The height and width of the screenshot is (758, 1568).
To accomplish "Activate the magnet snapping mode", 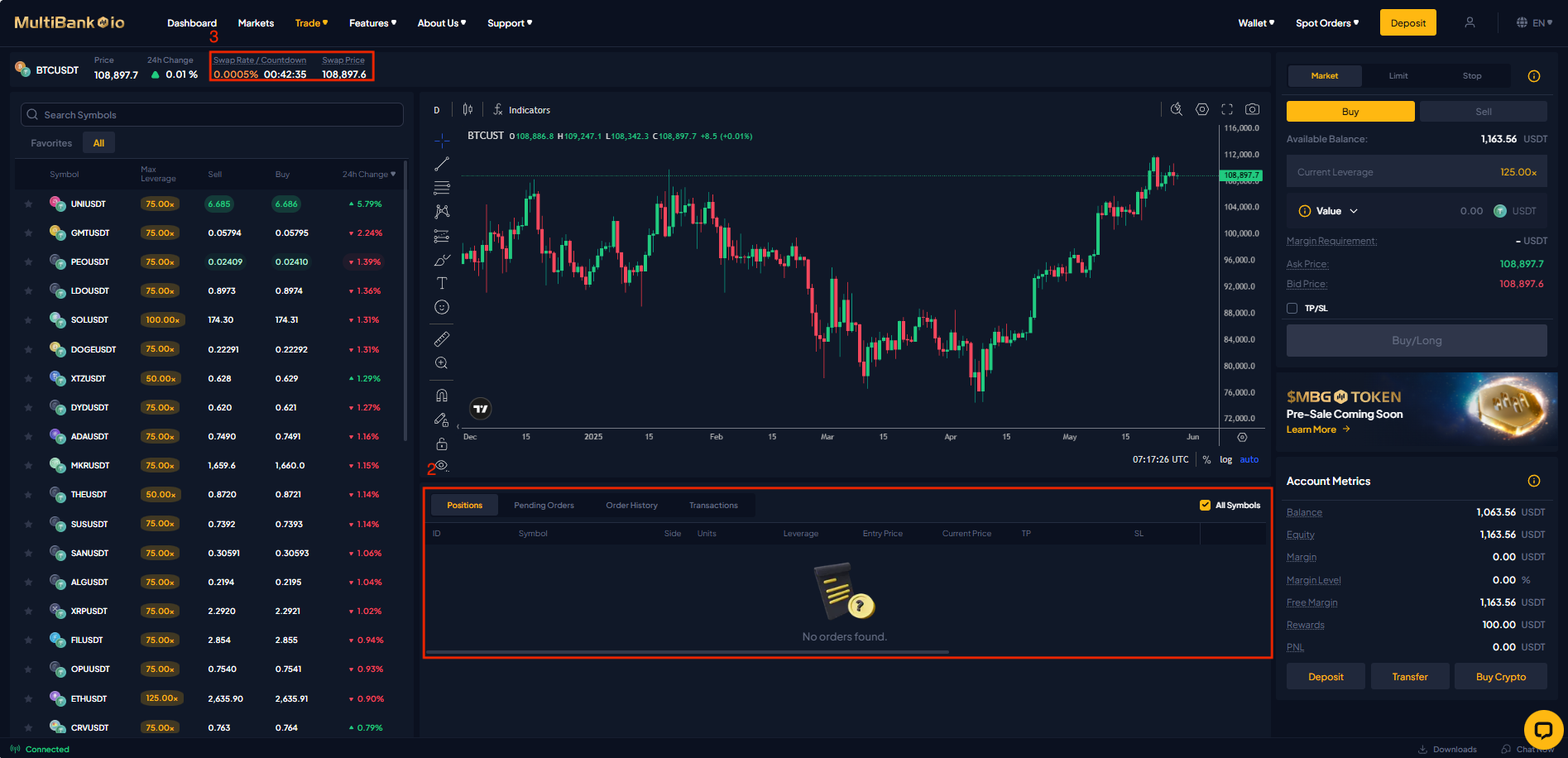I will coord(441,395).
